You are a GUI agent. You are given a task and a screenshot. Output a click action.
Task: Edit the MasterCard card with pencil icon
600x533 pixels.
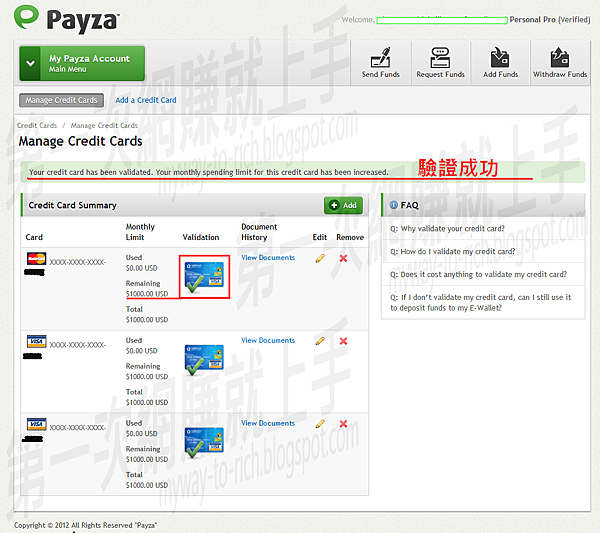[320, 258]
